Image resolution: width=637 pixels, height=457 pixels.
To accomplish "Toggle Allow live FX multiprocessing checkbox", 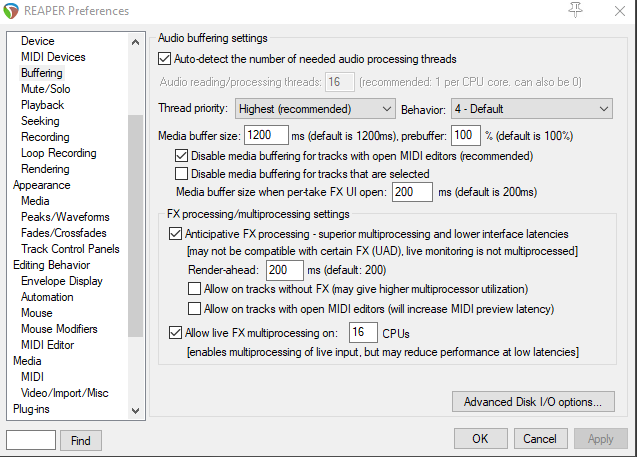I will point(176,333).
